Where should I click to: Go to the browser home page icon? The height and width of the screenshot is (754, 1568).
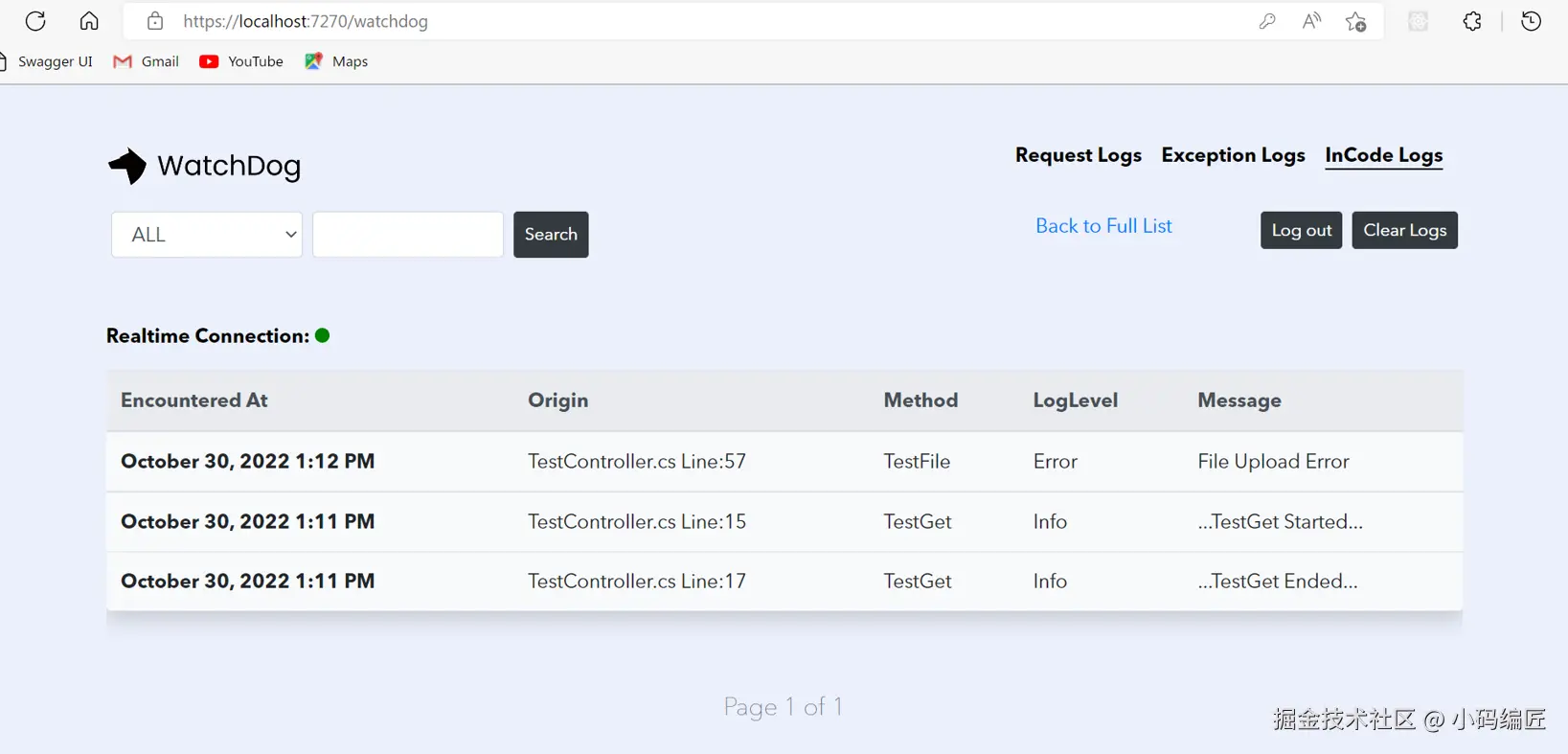89,21
